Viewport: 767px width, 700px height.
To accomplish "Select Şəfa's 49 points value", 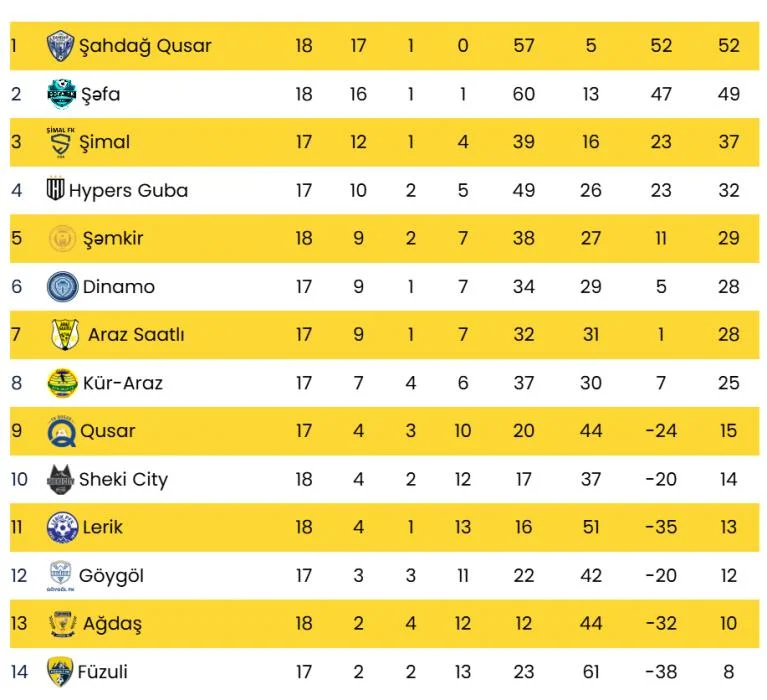I will pyautogui.click(x=728, y=94).
